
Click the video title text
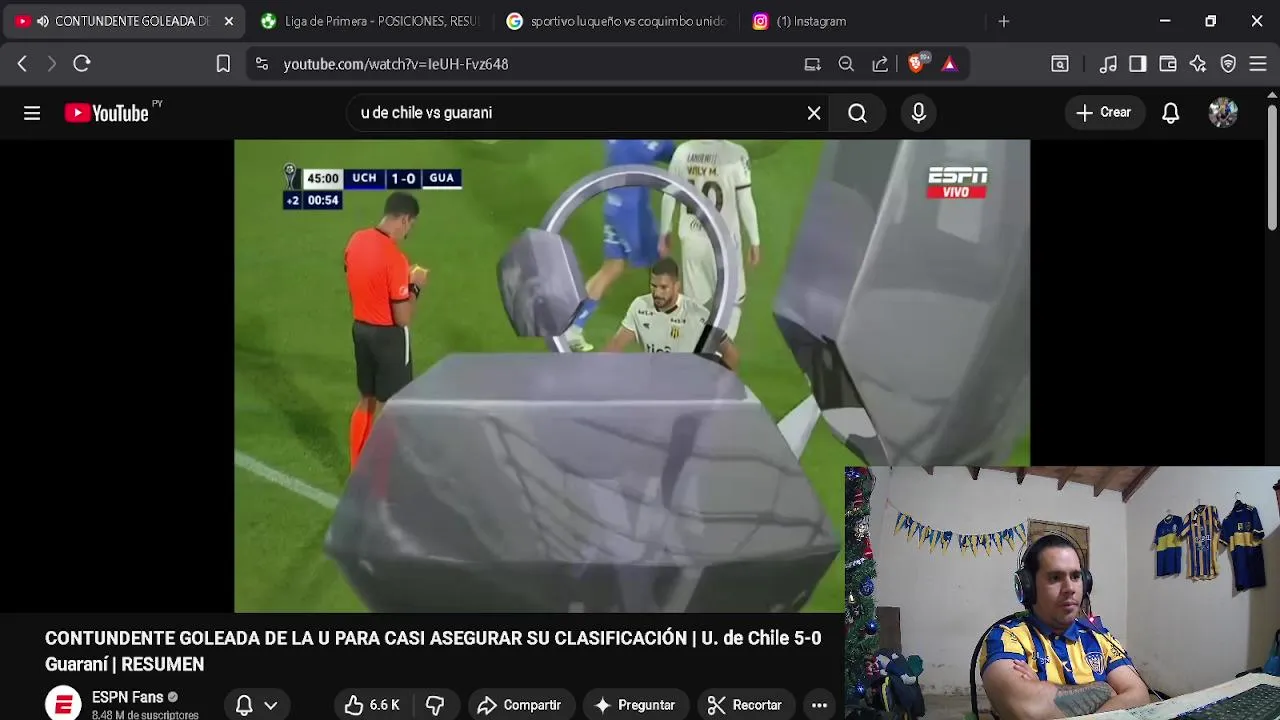tap(433, 651)
